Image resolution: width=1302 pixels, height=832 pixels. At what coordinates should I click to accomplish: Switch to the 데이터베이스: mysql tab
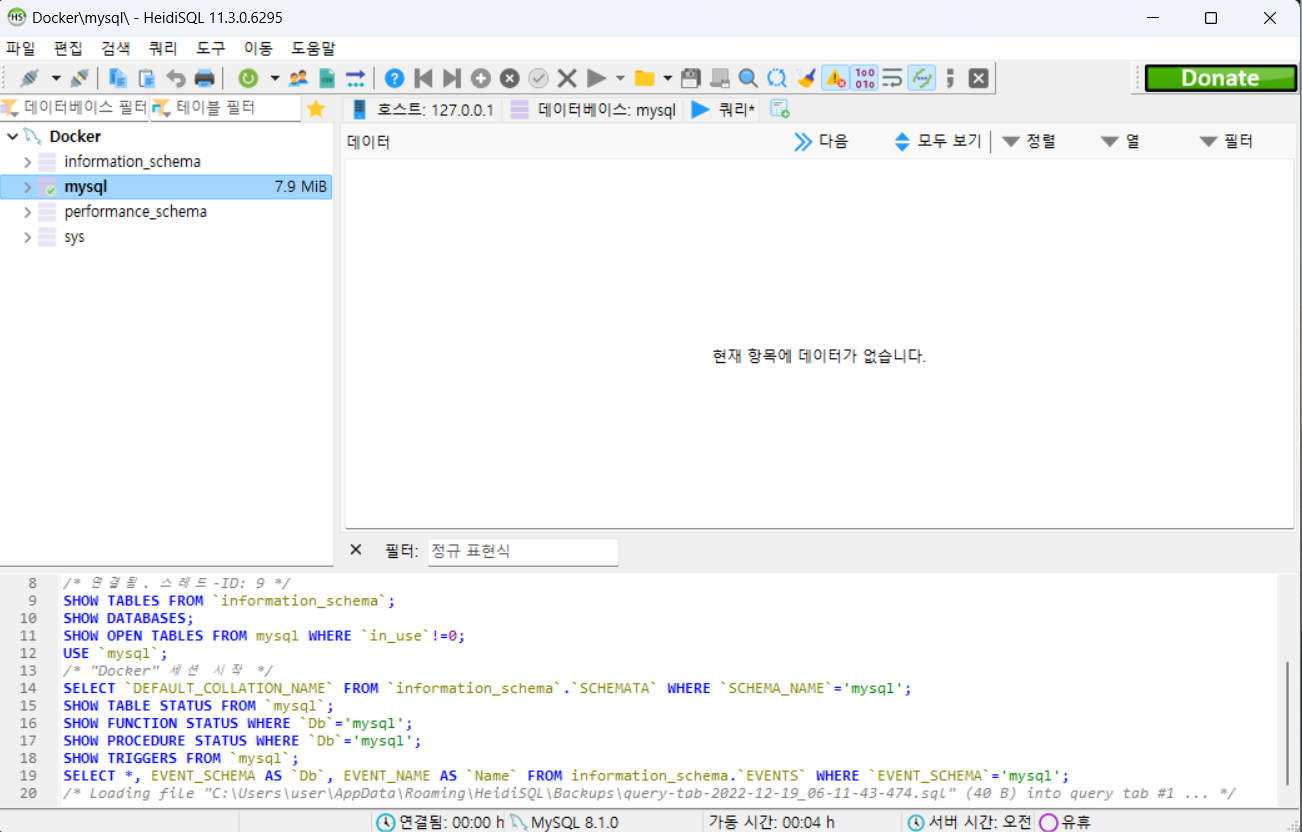pyautogui.click(x=593, y=110)
